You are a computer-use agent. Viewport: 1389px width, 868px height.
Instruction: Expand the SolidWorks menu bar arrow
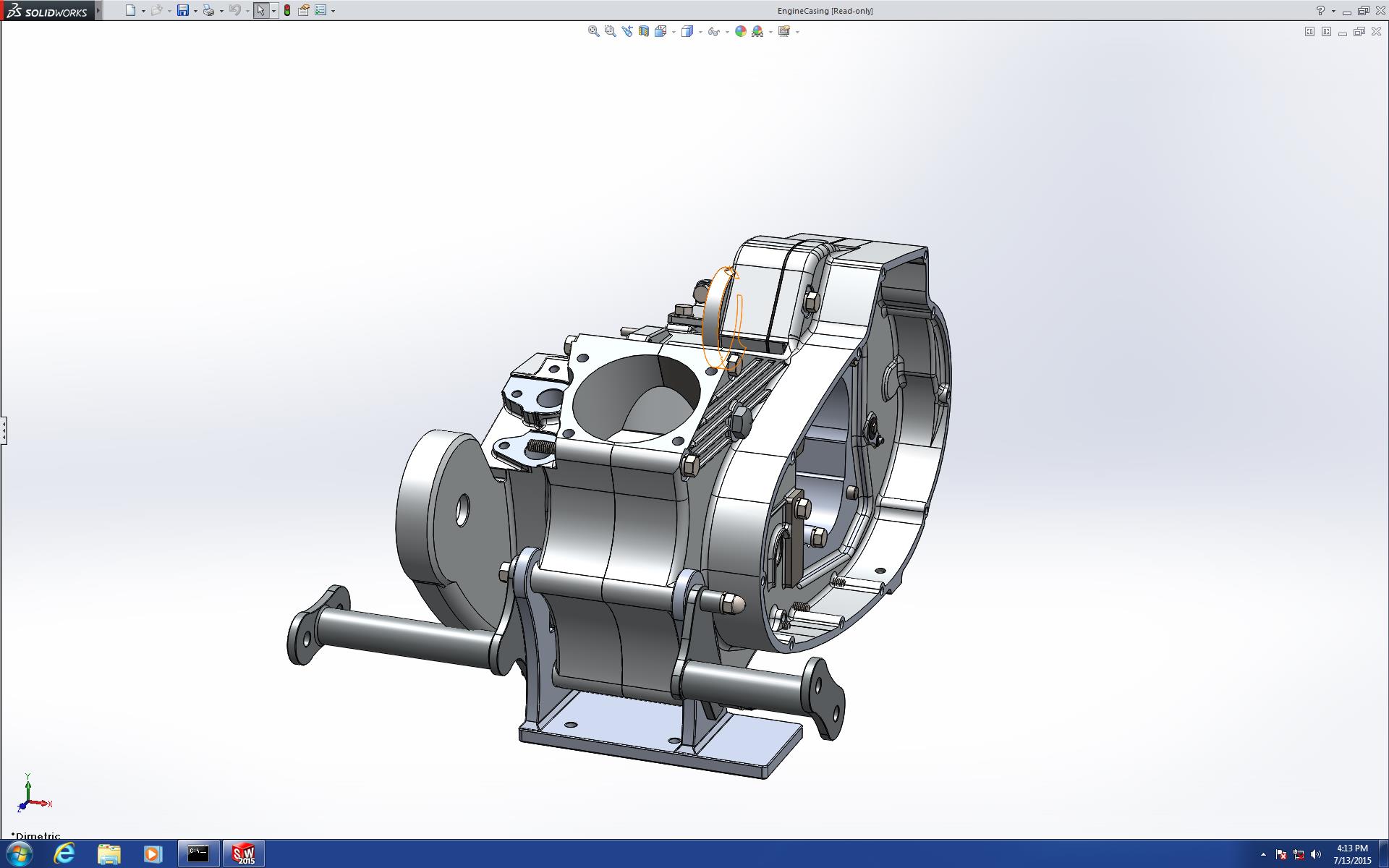coord(98,10)
